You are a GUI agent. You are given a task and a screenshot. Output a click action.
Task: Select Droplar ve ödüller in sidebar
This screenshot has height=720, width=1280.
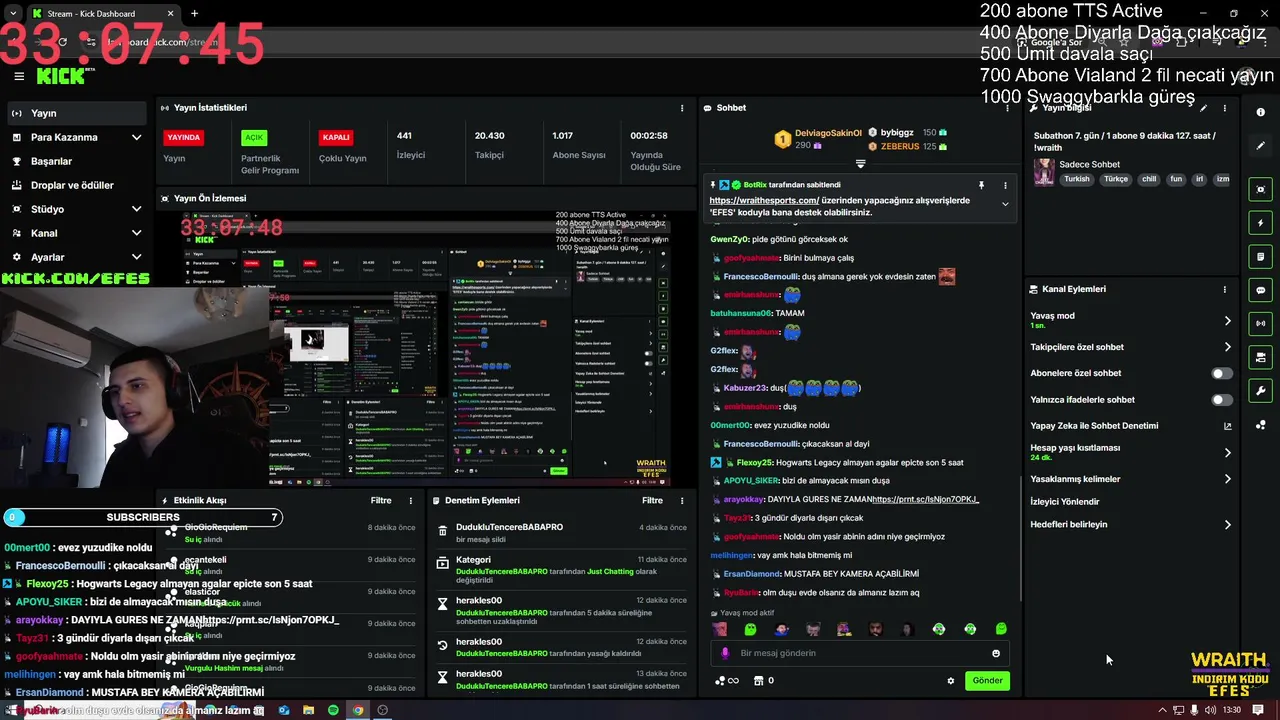77,185
